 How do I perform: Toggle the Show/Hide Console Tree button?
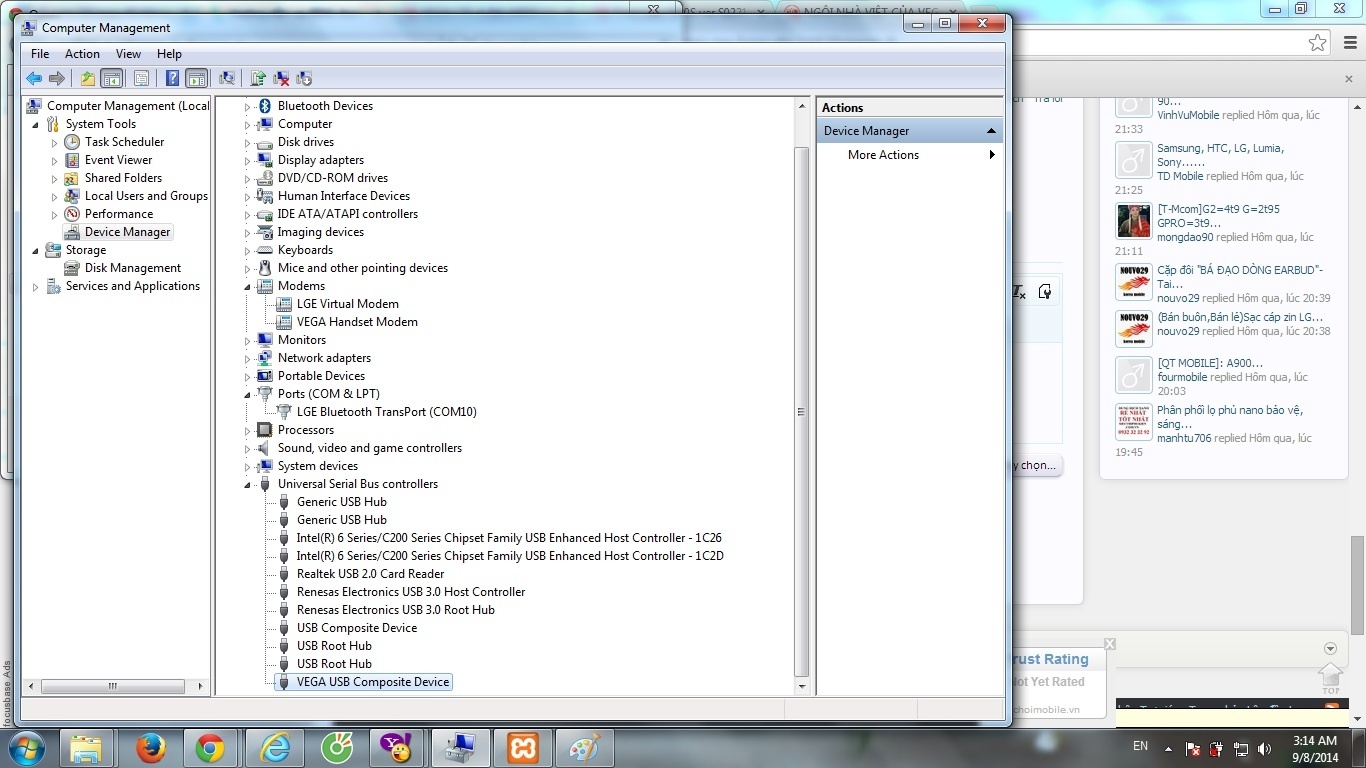(x=112, y=78)
